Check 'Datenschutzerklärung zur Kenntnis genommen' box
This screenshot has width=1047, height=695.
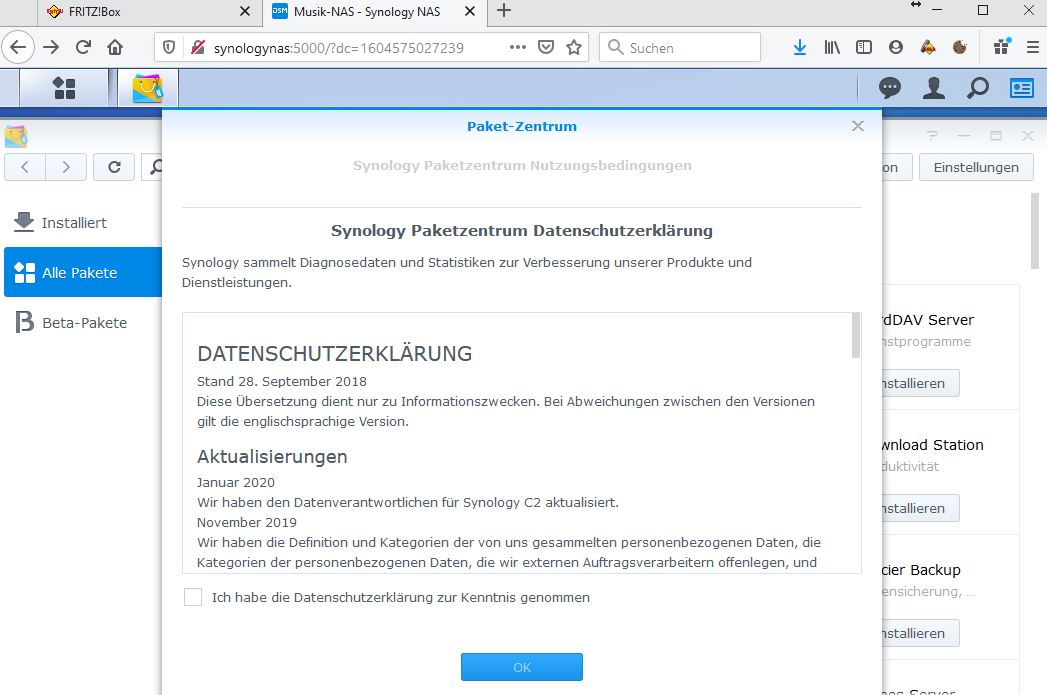(x=193, y=597)
